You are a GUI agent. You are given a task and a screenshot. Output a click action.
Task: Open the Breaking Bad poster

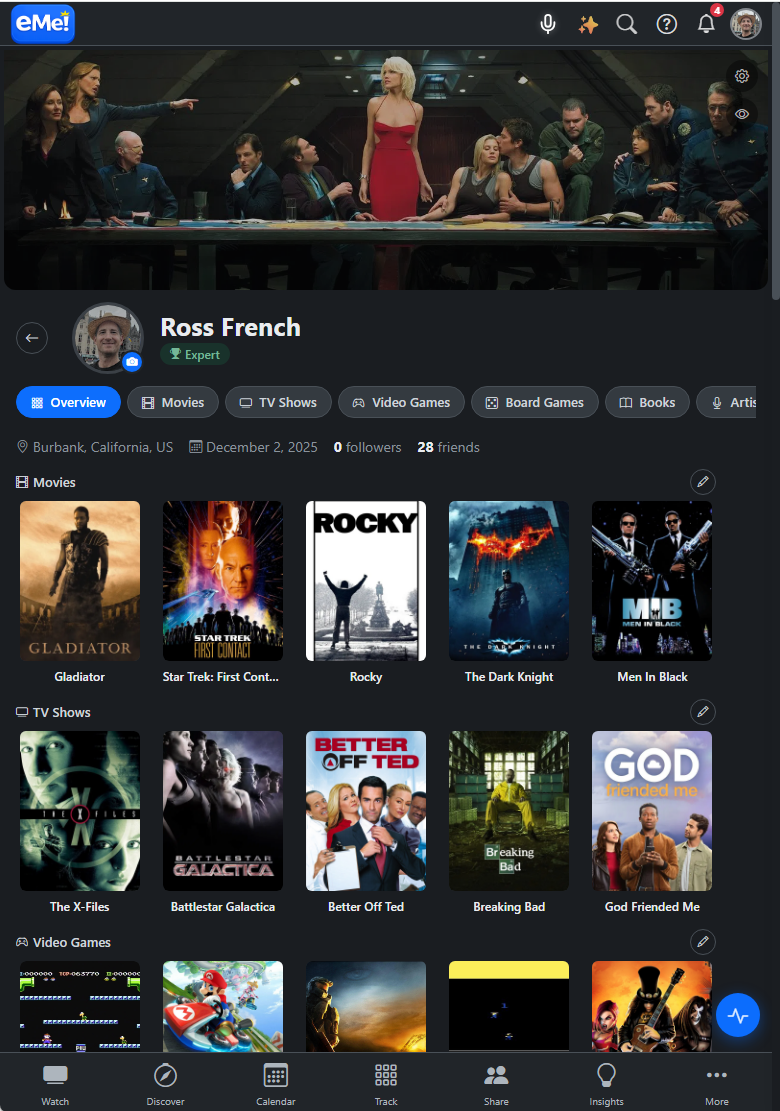click(509, 811)
